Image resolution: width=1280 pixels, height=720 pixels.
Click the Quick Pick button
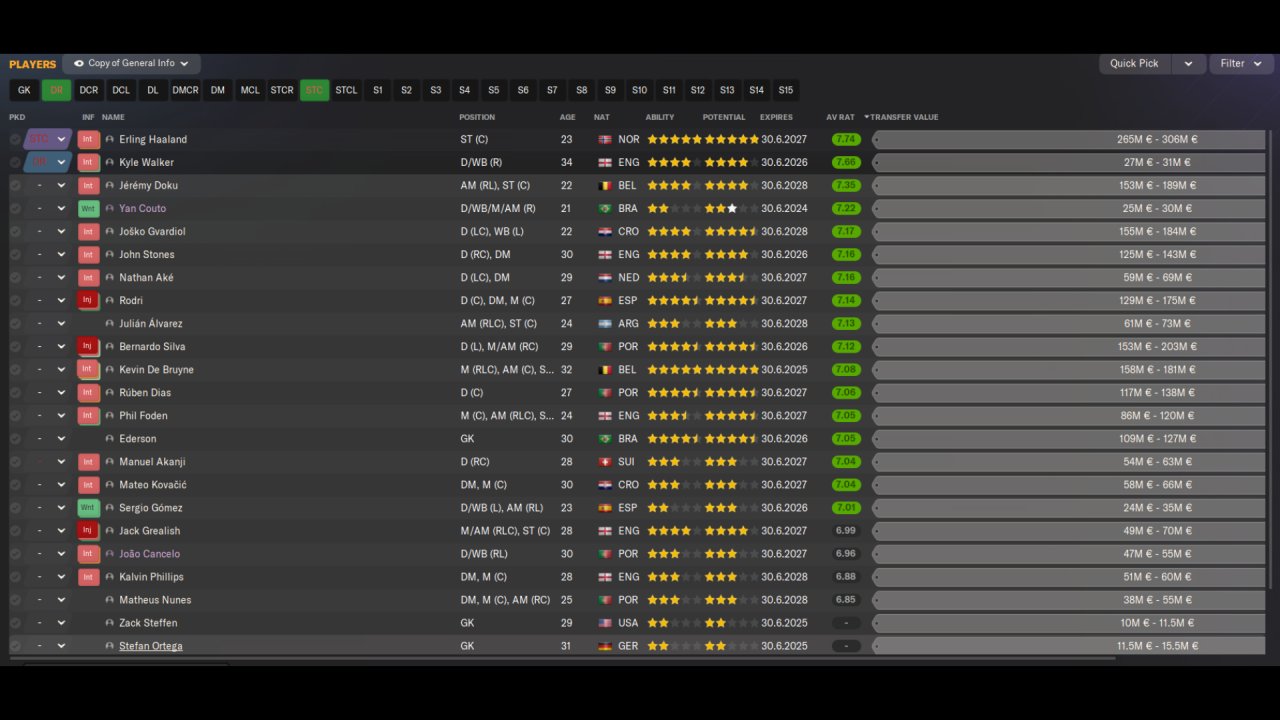1134,63
